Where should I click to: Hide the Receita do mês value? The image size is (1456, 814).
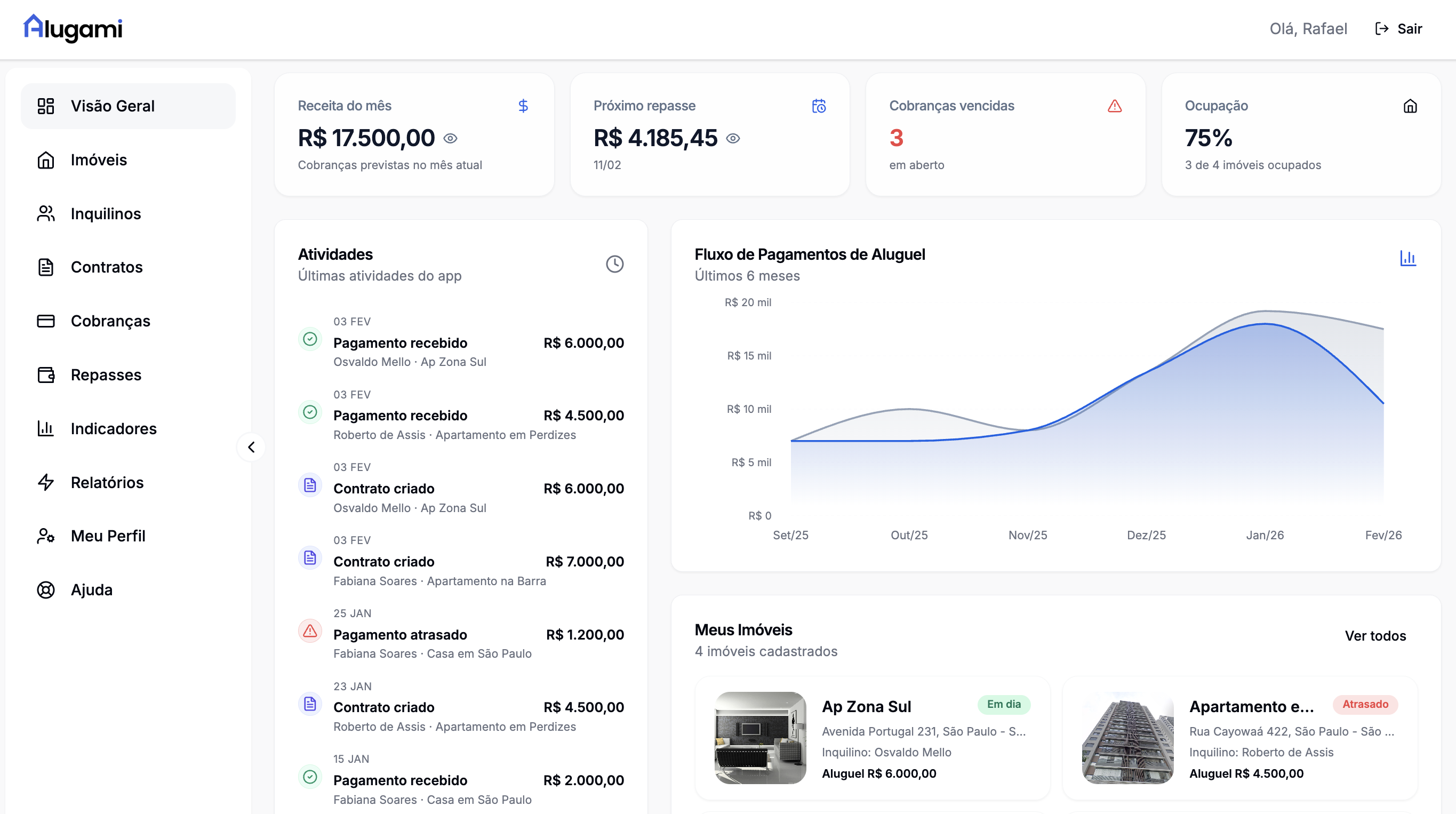coord(450,139)
